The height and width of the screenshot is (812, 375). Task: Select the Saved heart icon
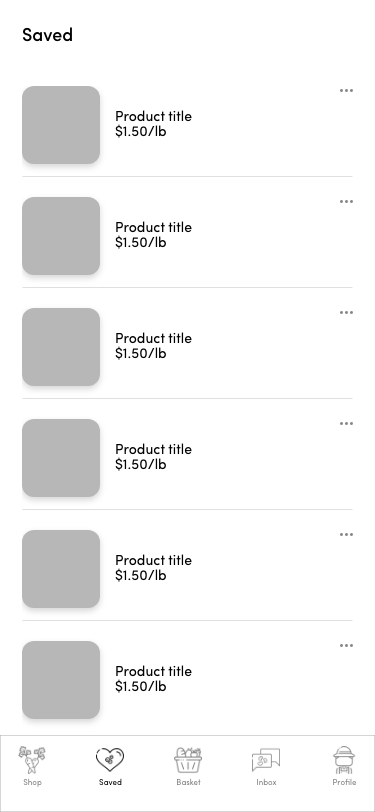point(110,760)
